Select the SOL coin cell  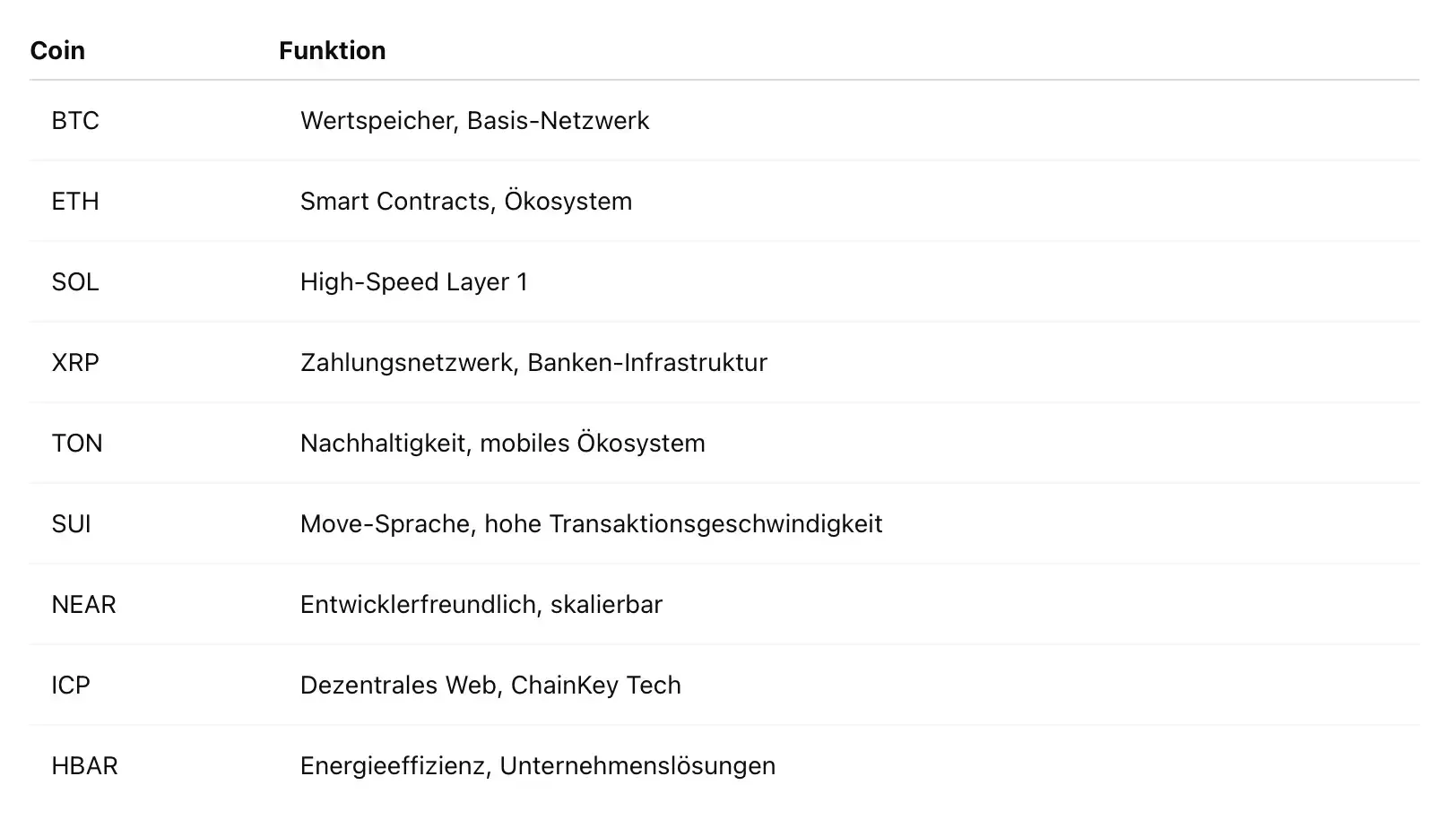point(75,281)
